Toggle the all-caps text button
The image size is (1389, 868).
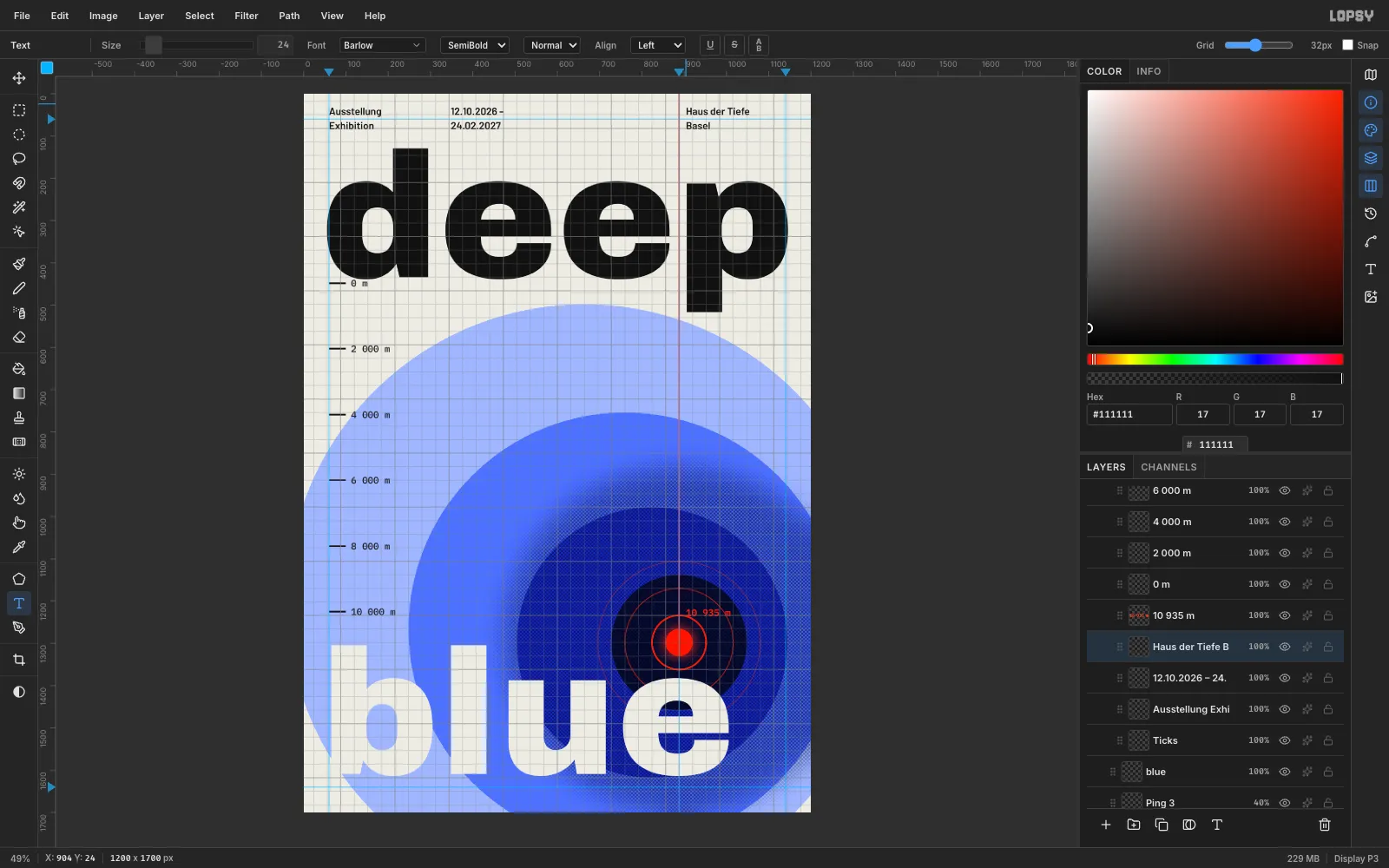759,45
